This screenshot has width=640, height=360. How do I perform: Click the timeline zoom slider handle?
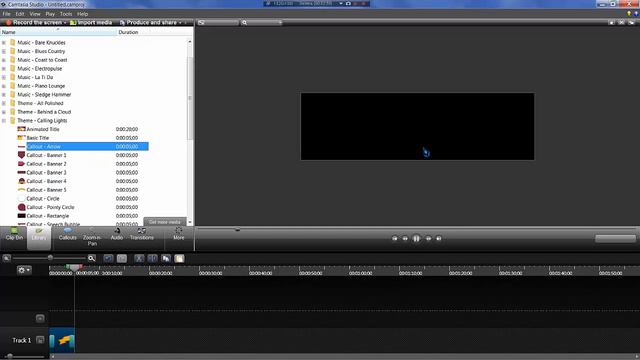tap(50, 258)
